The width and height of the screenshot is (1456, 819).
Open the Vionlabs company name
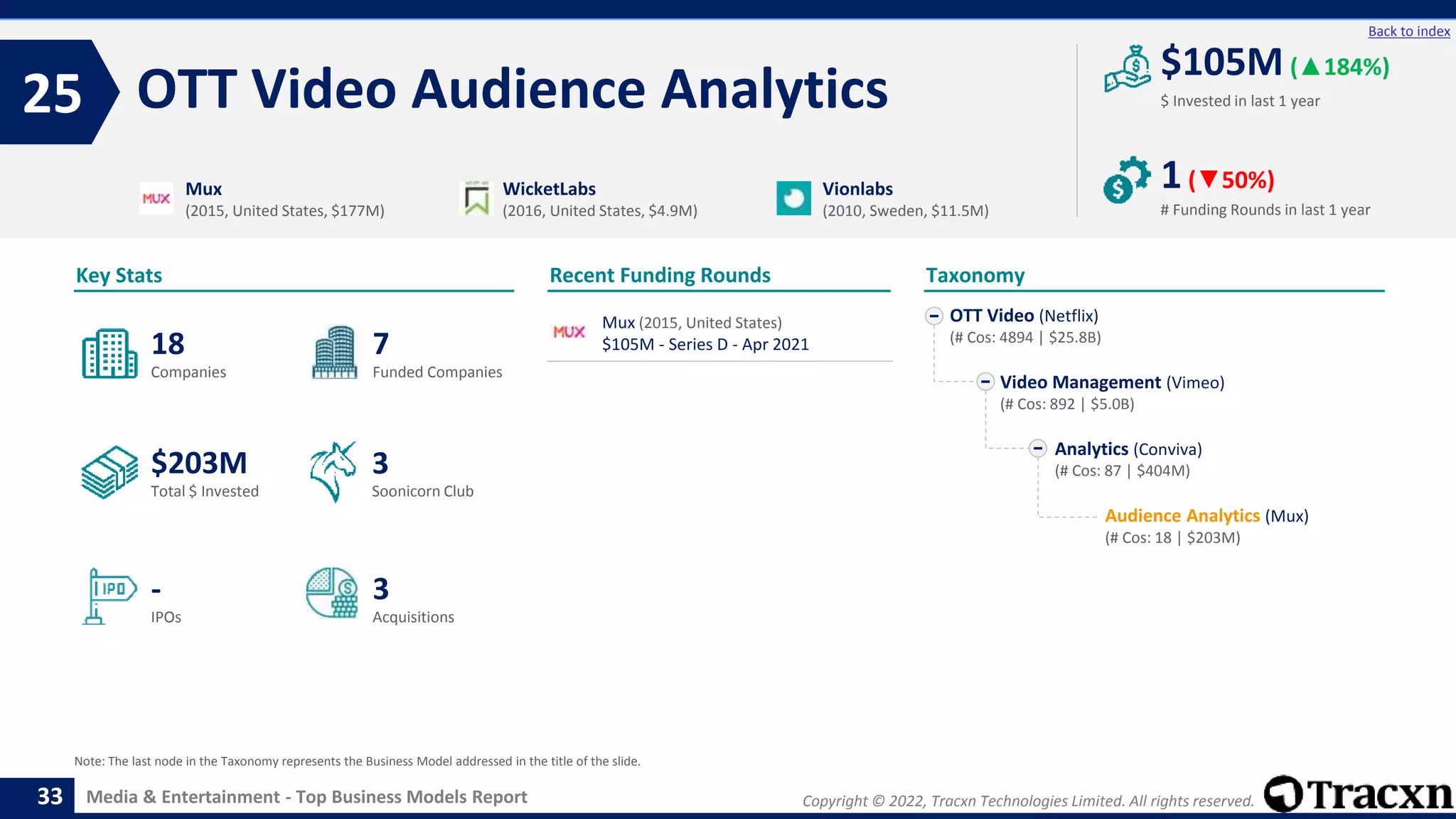coord(857,189)
